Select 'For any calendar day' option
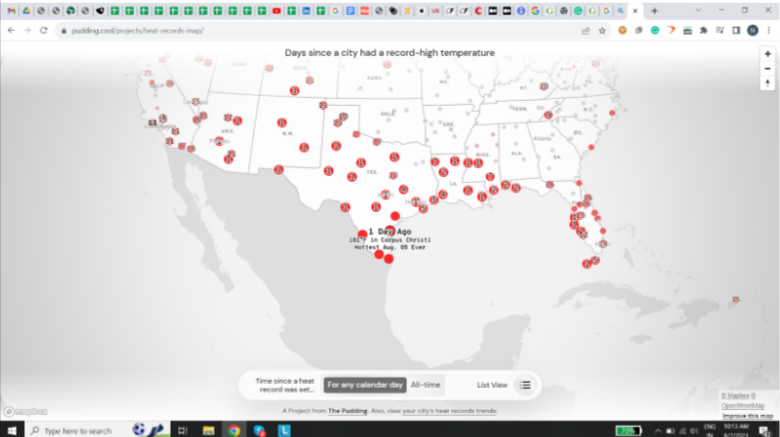 pyautogui.click(x=365, y=385)
